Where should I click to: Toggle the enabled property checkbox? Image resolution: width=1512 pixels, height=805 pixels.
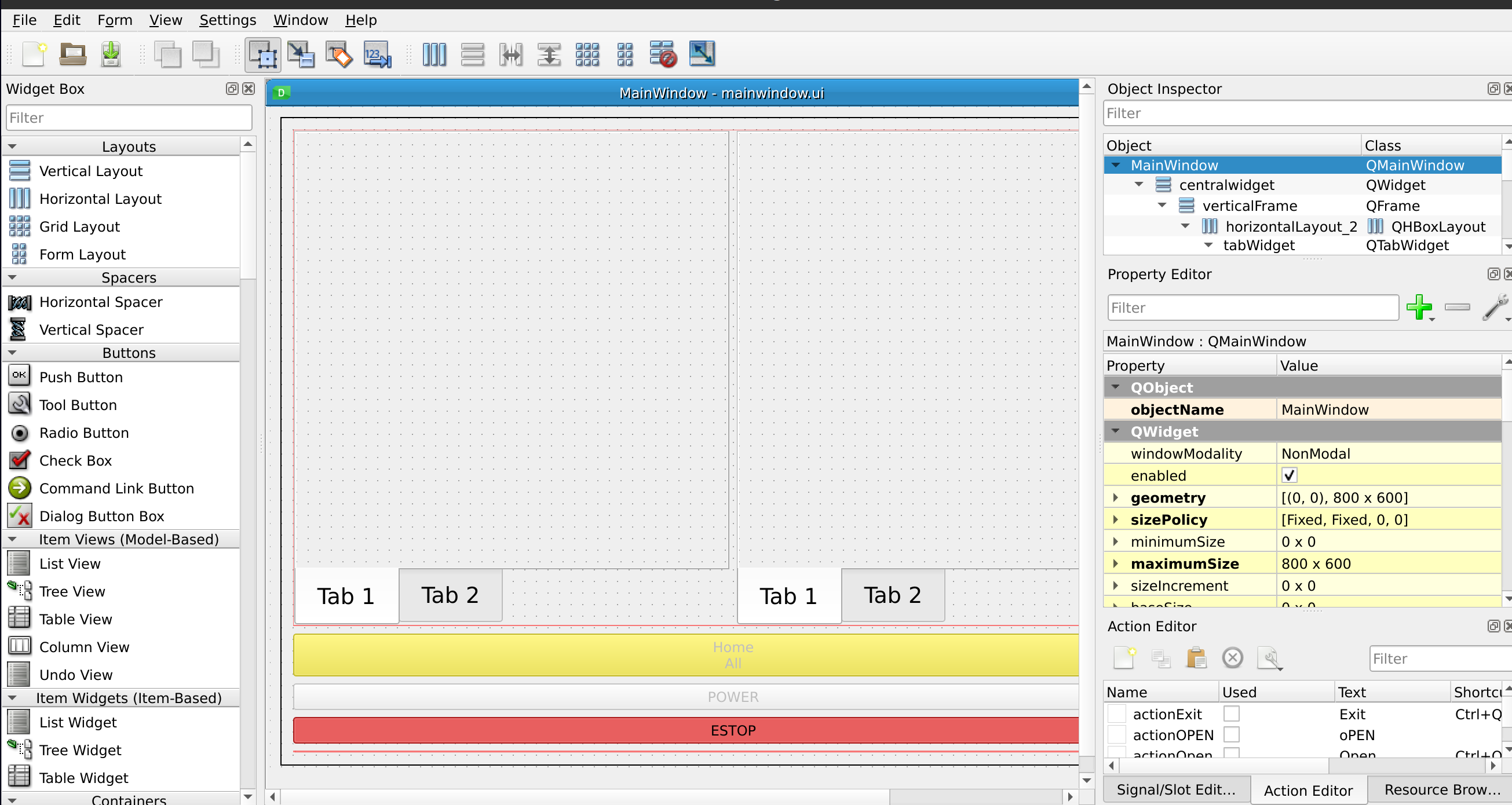tap(1289, 475)
